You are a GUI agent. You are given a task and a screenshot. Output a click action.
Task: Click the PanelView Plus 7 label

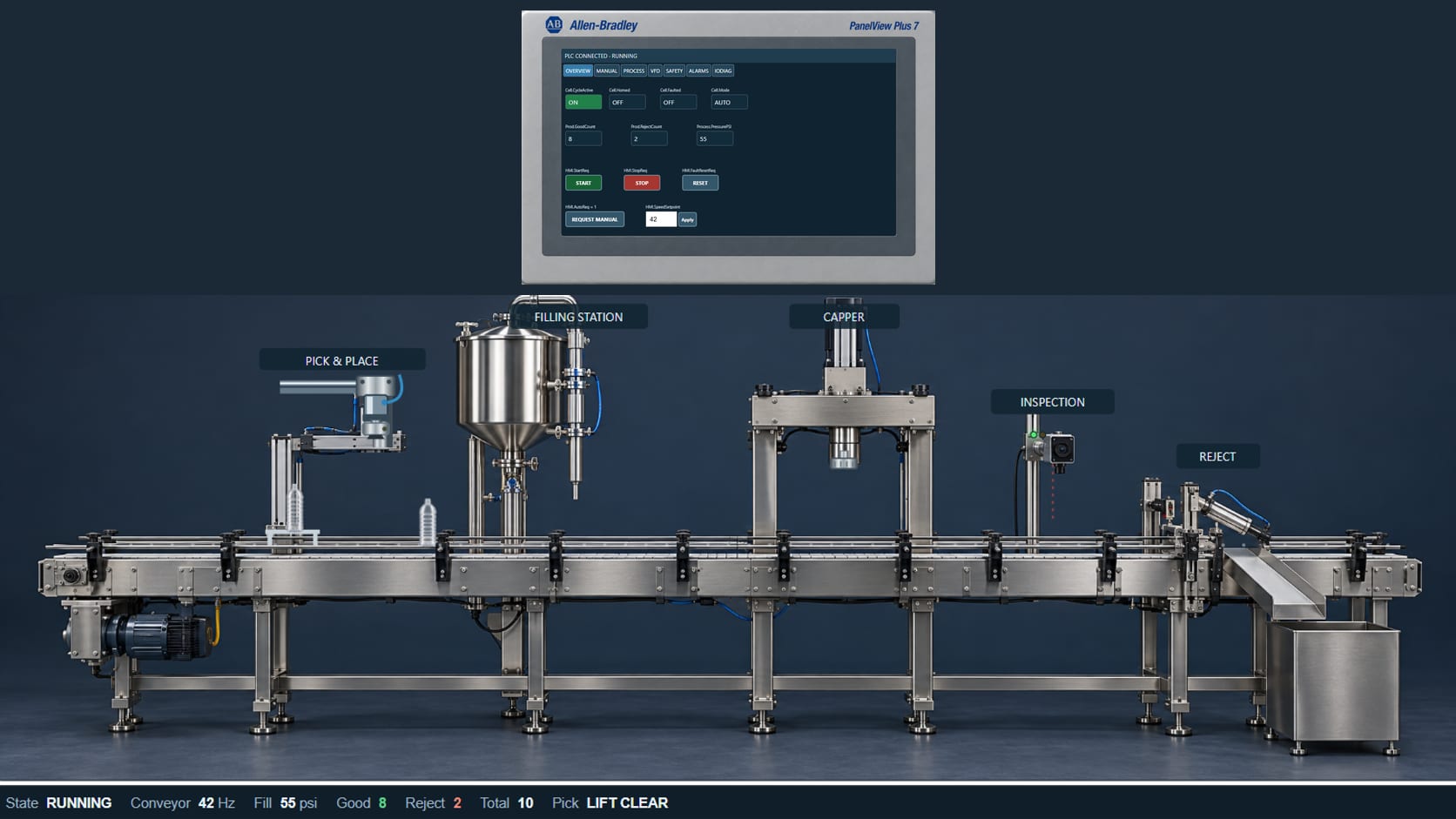884,26
